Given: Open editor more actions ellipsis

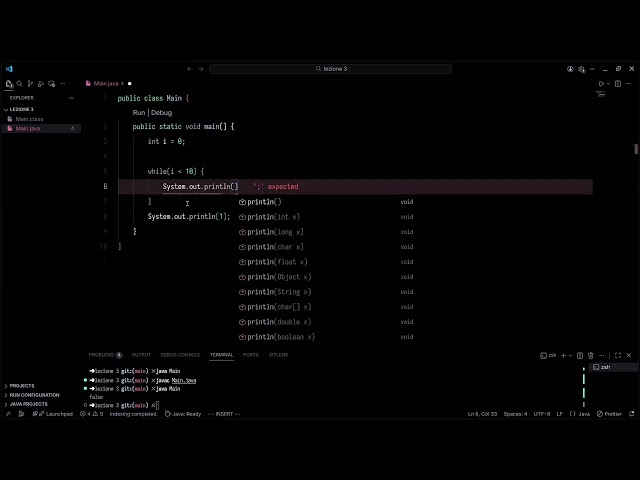Looking at the screenshot, I should coord(629,84).
